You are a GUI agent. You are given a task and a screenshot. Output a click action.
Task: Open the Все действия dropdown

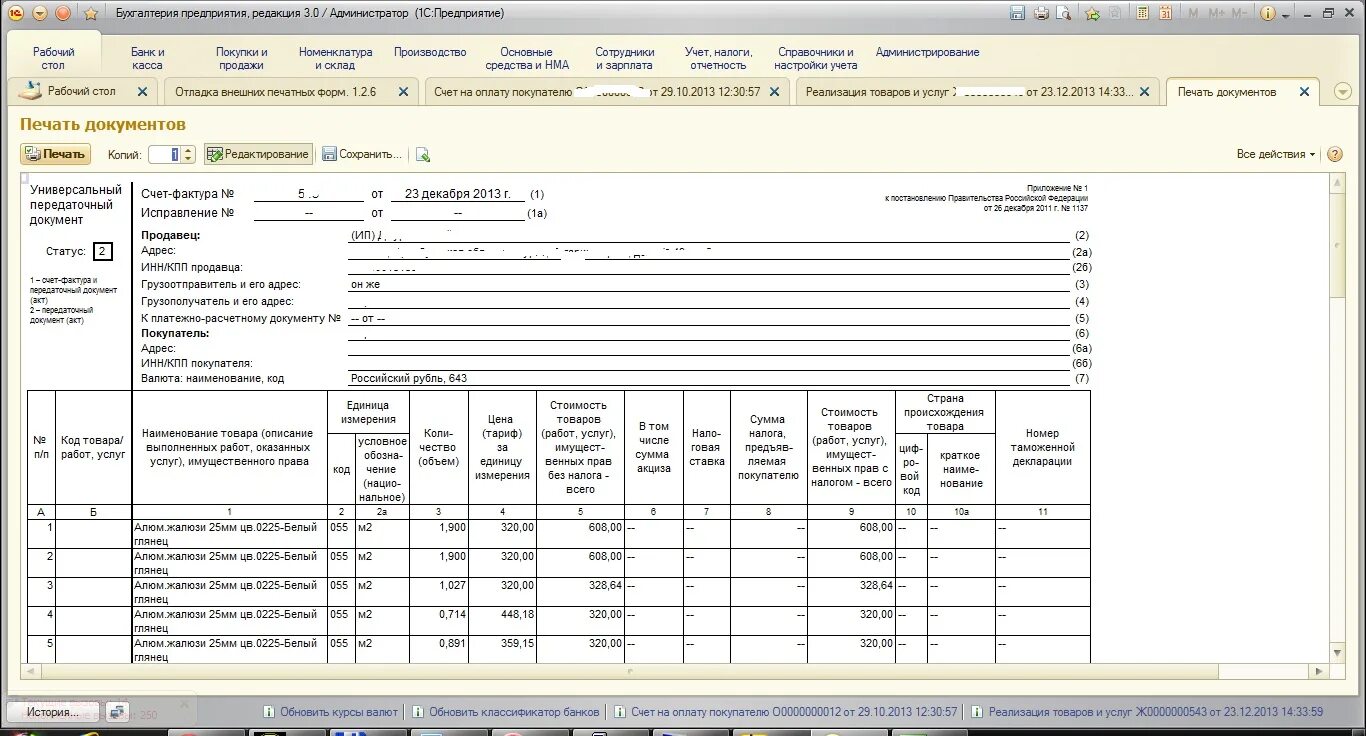(1276, 154)
